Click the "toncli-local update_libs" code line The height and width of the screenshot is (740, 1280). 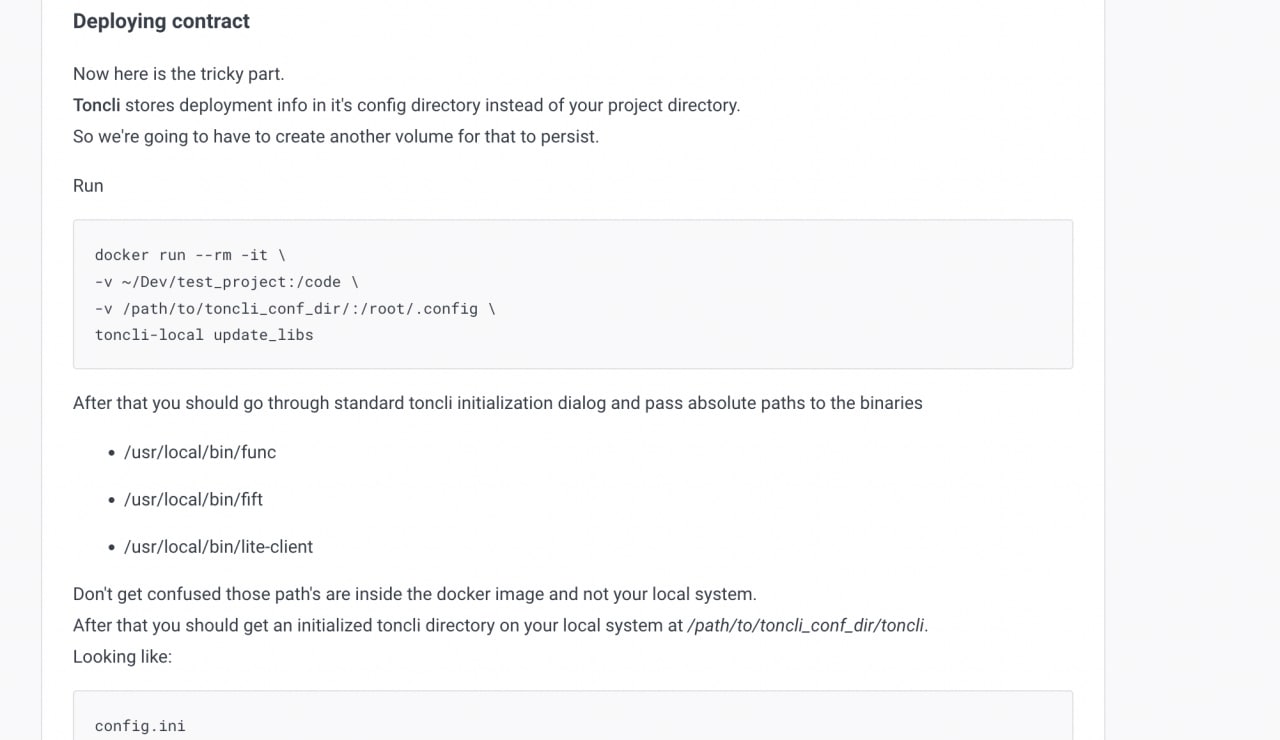[204, 335]
